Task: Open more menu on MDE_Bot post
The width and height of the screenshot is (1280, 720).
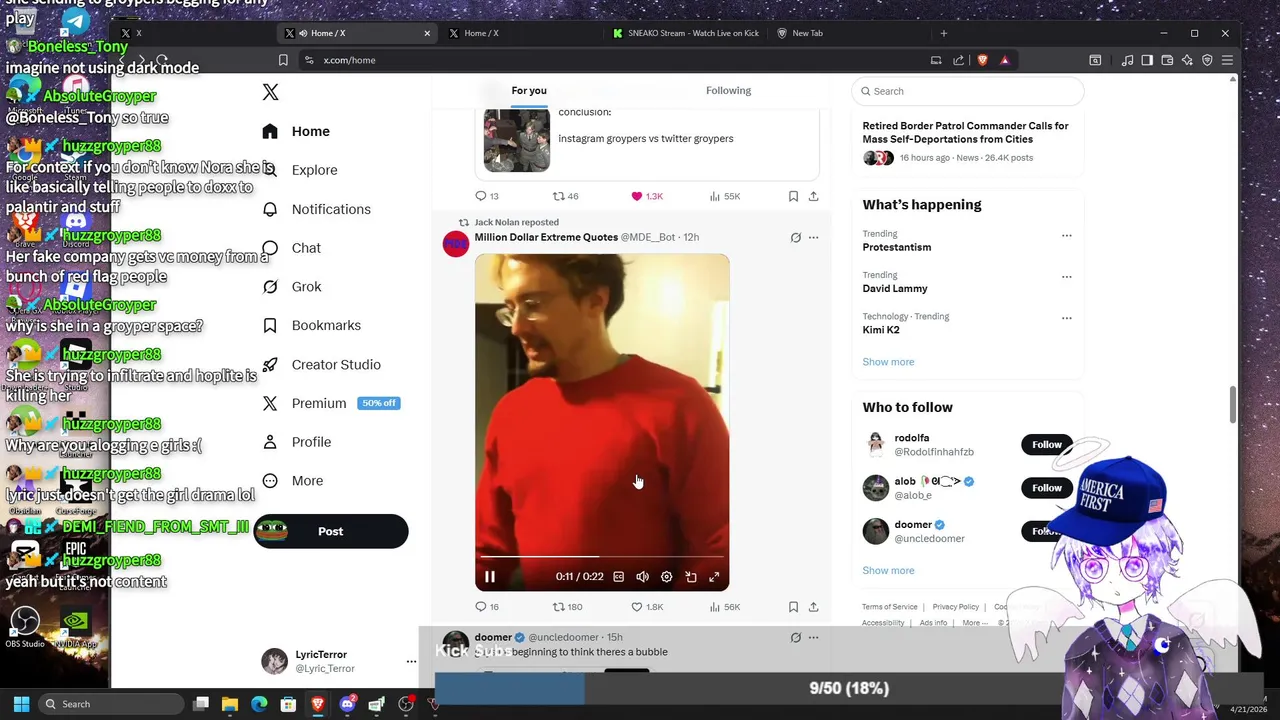Action: pos(813,238)
